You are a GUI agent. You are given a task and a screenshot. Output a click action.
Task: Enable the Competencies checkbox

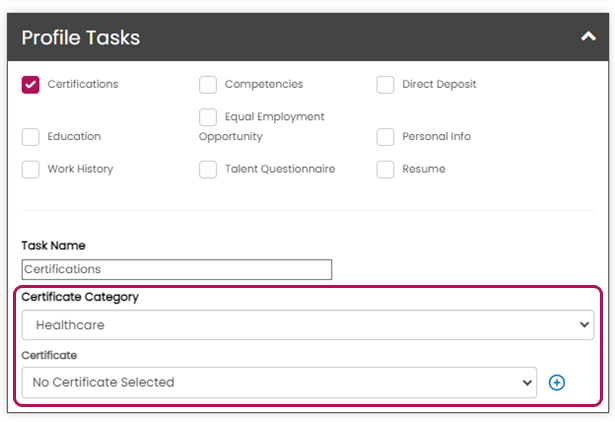click(x=208, y=85)
